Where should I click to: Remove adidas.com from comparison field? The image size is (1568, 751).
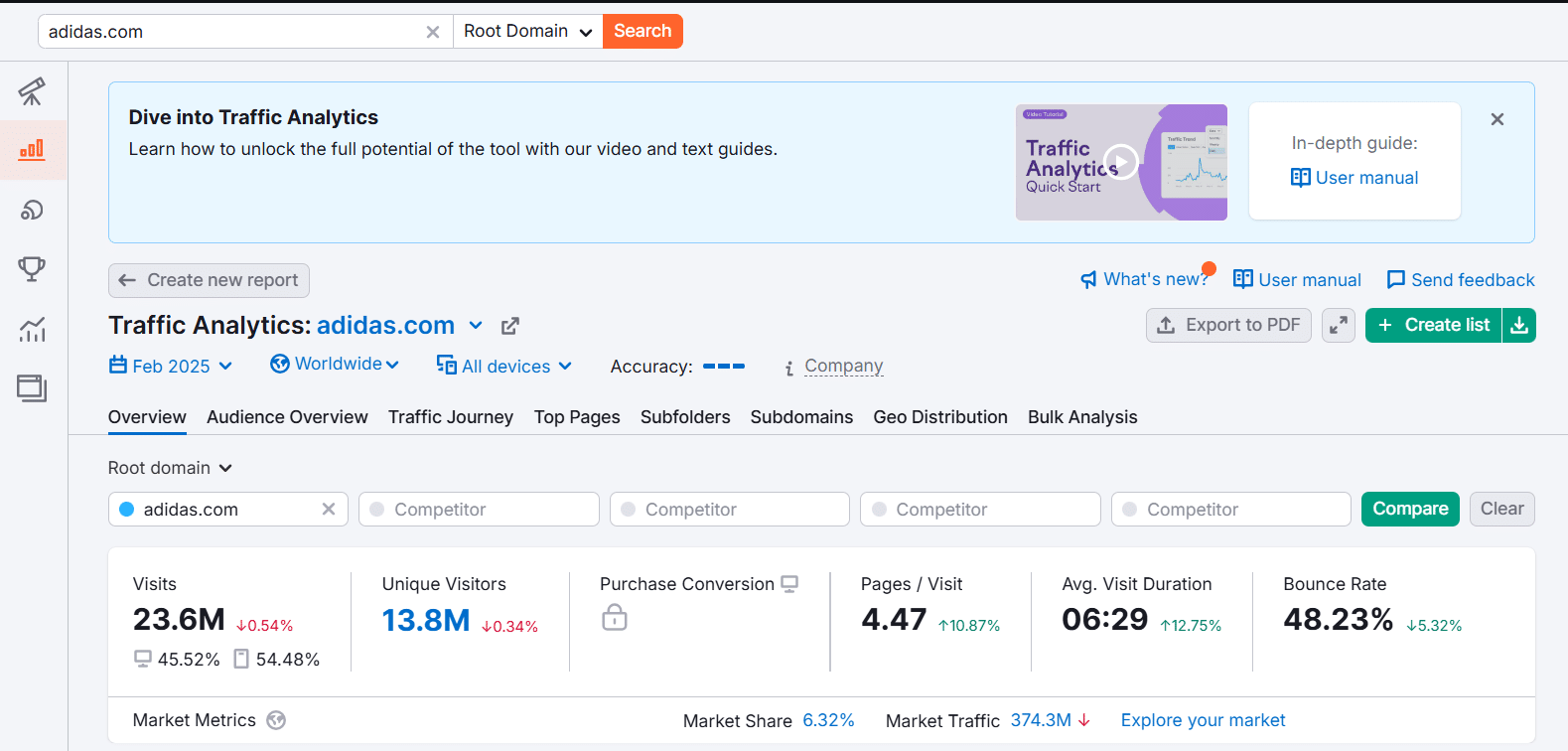pos(329,509)
